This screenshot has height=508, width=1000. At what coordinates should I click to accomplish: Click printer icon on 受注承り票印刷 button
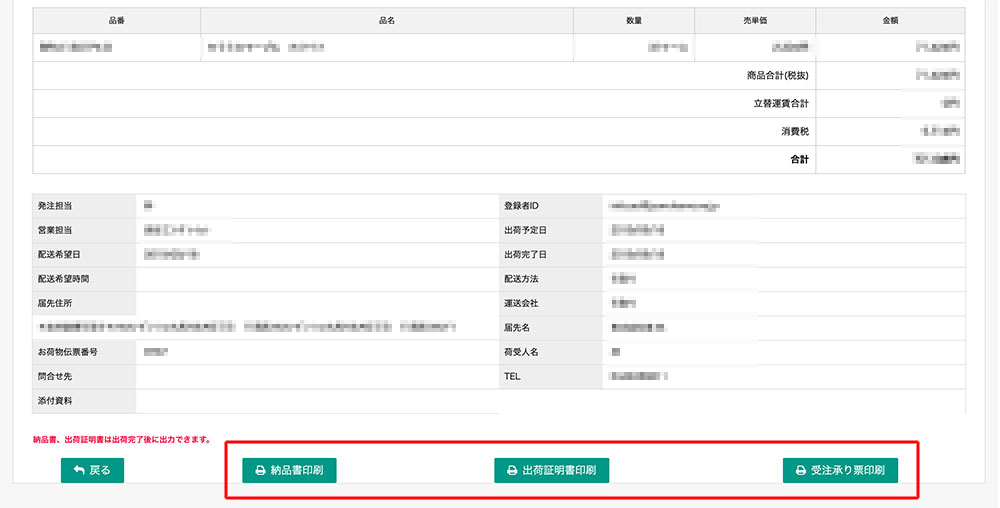[x=800, y=470]
